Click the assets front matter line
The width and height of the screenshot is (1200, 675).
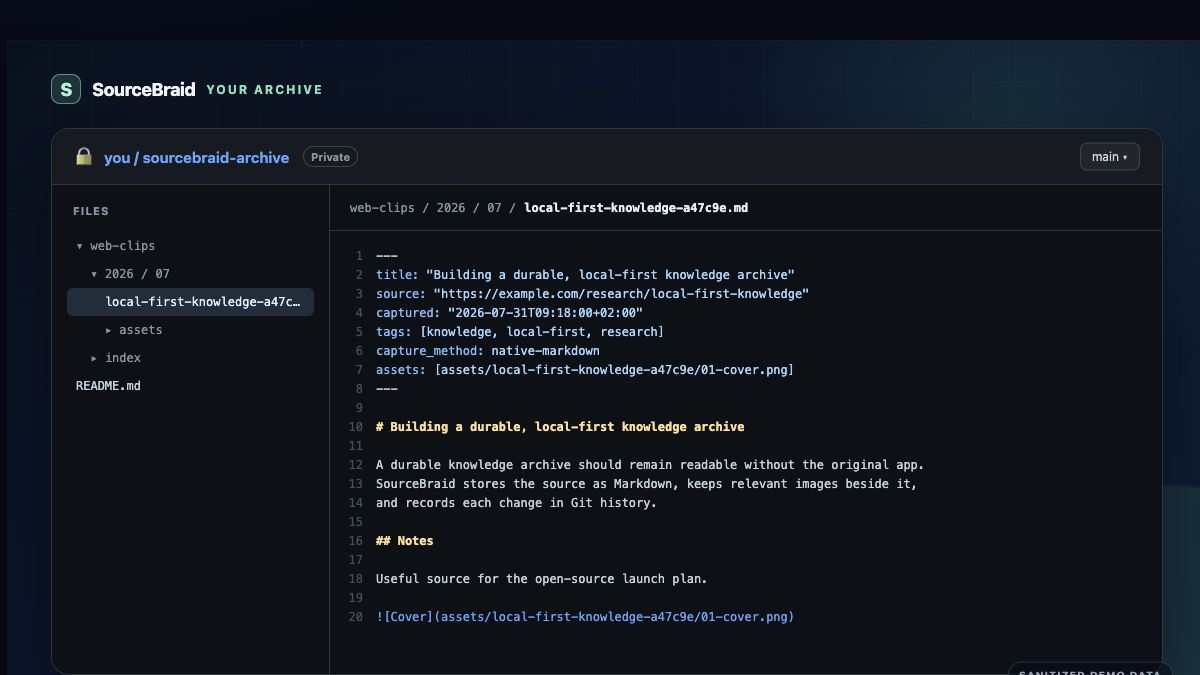(585, 370)
